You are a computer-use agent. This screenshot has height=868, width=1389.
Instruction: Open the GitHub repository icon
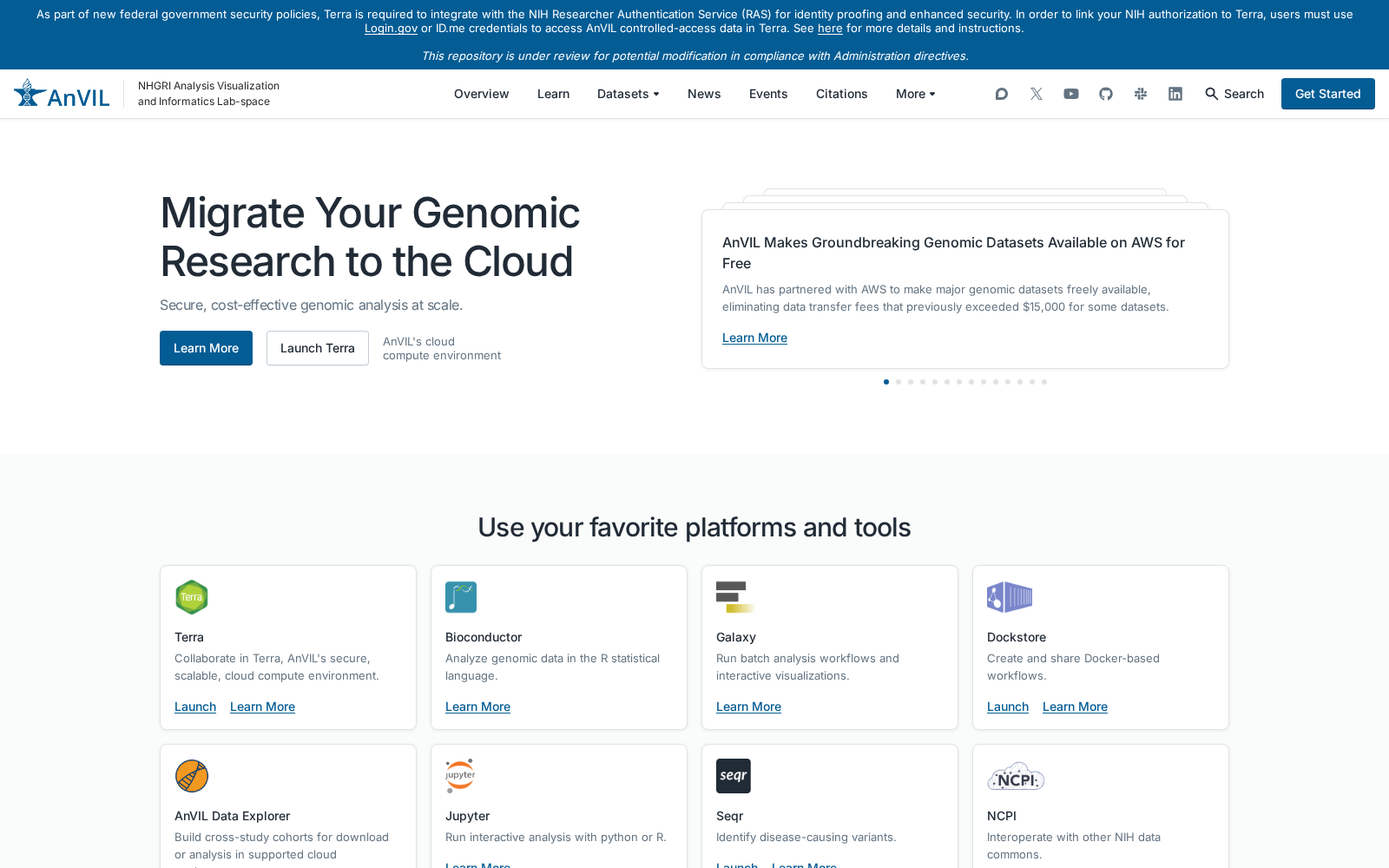(x=1106, y=94)
